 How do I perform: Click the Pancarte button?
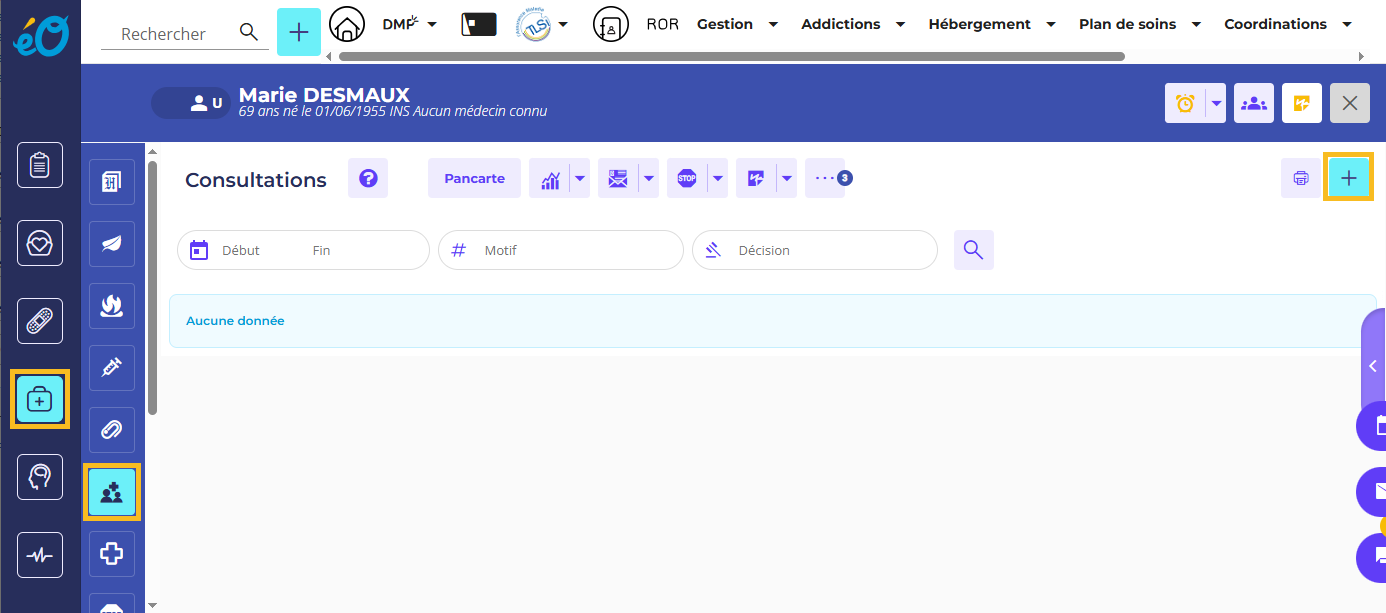pos(474,179)
